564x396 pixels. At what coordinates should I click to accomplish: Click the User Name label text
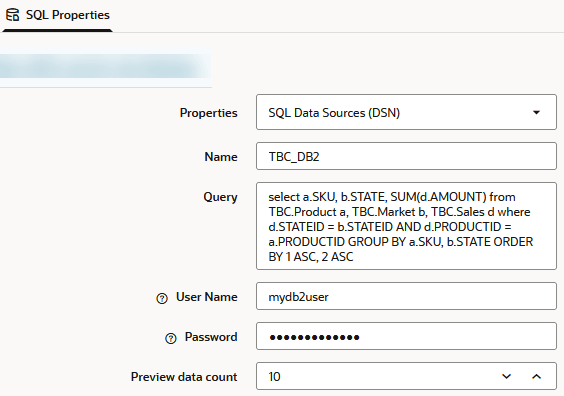(207, 297)
